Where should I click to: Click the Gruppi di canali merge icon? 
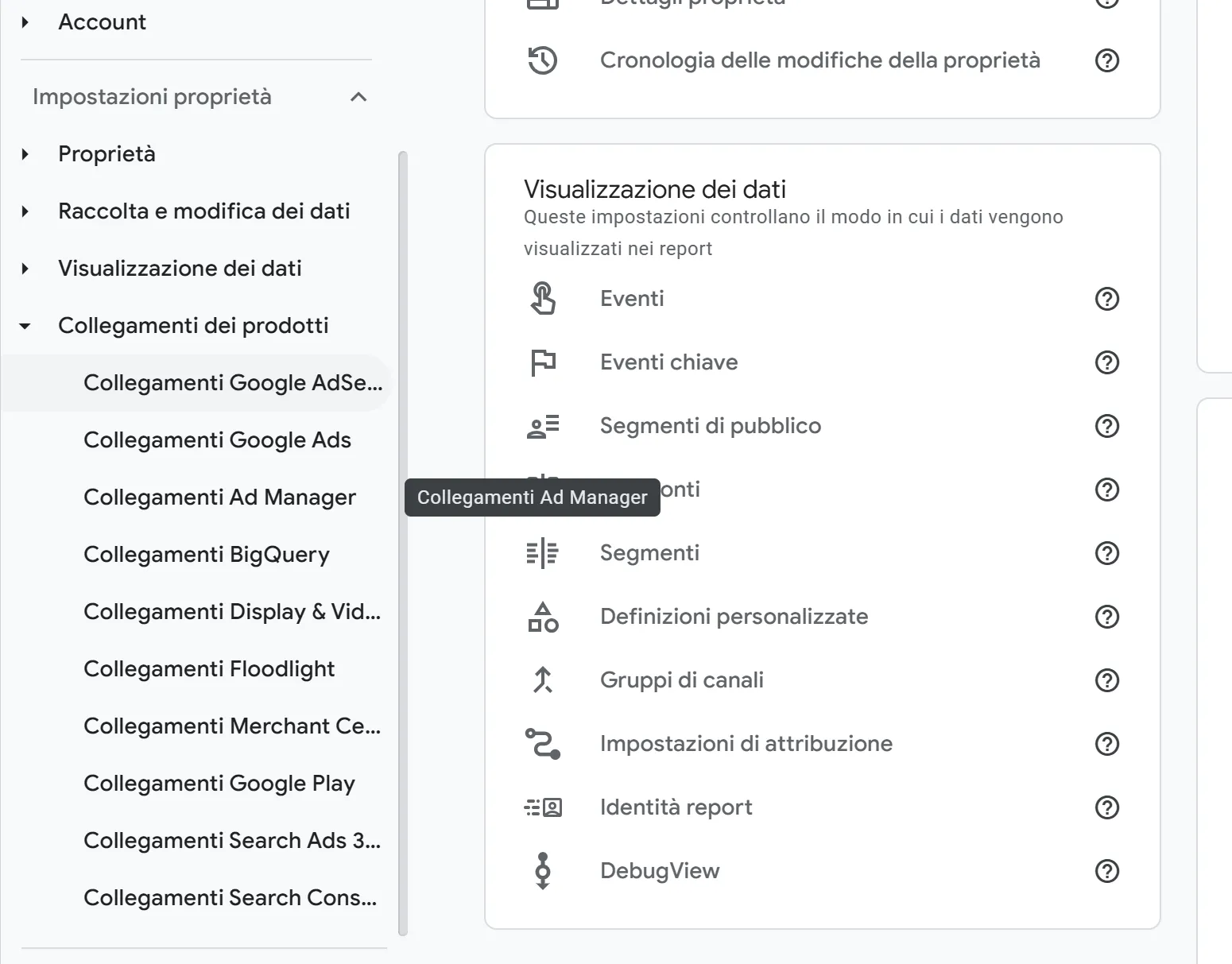point(543,680)
